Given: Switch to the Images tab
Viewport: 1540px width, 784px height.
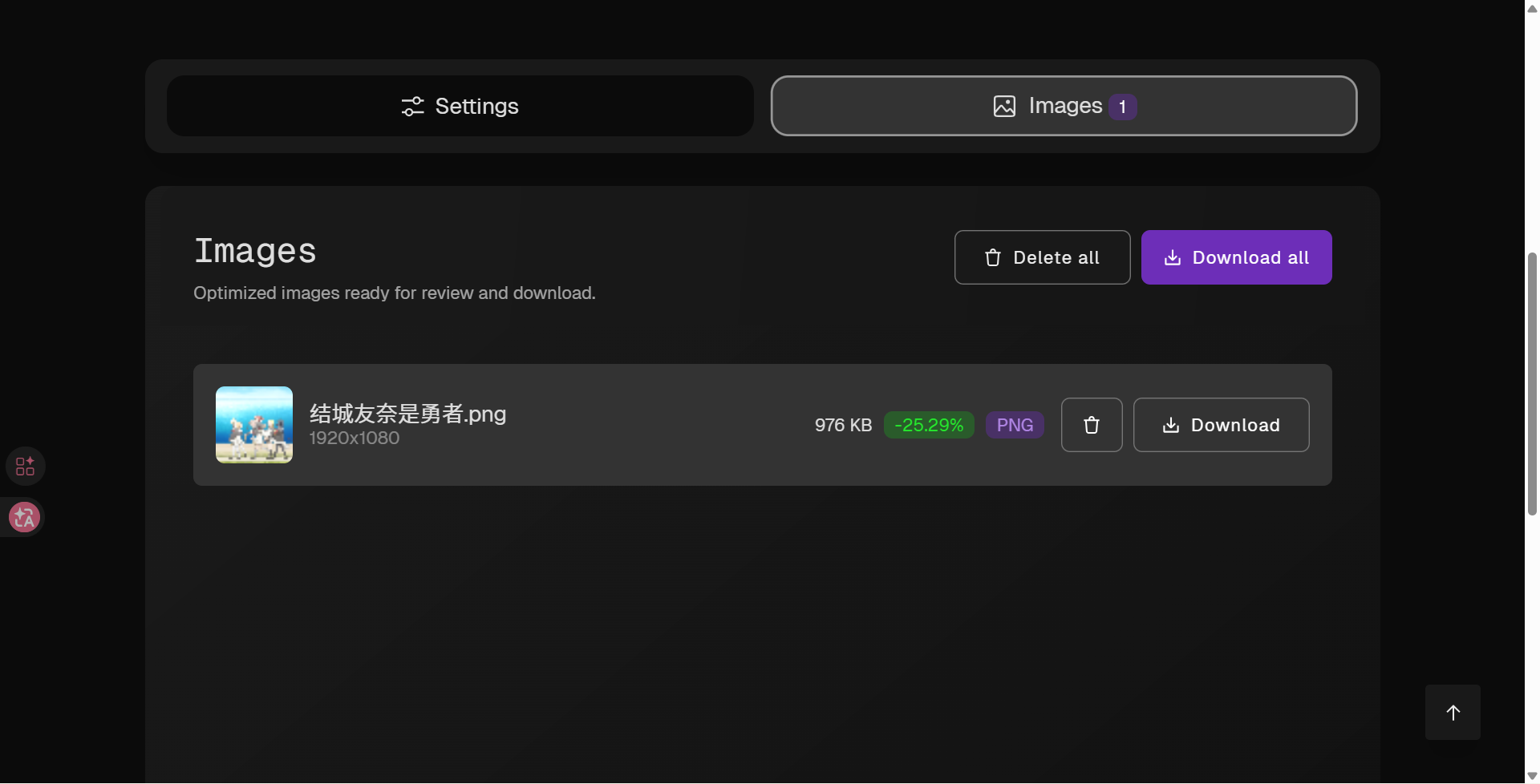Looking at the screenshot, I should click(1063, 106).
